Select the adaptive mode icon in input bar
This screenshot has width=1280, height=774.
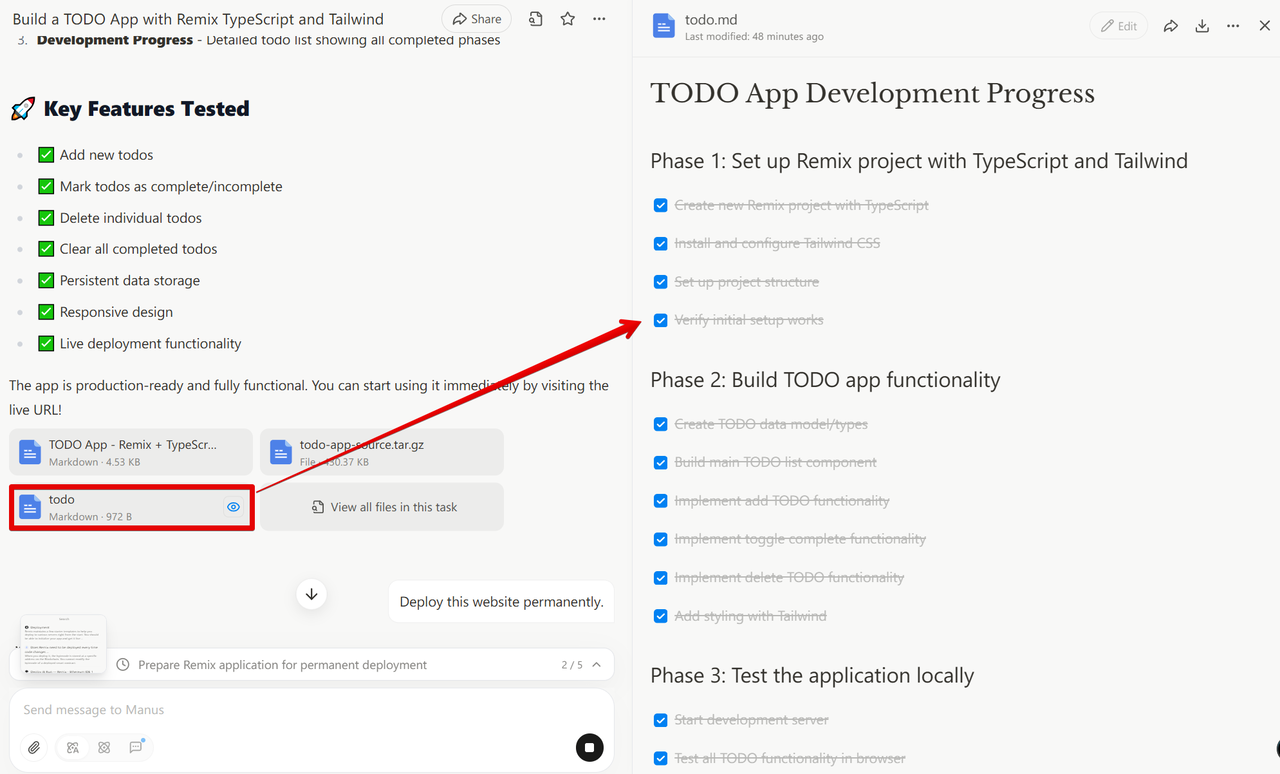(x=73, y=747)
